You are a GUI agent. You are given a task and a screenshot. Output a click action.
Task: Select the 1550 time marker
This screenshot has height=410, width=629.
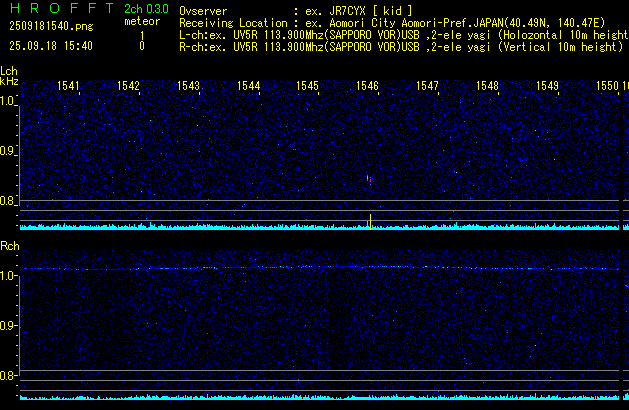pos(607,86)
